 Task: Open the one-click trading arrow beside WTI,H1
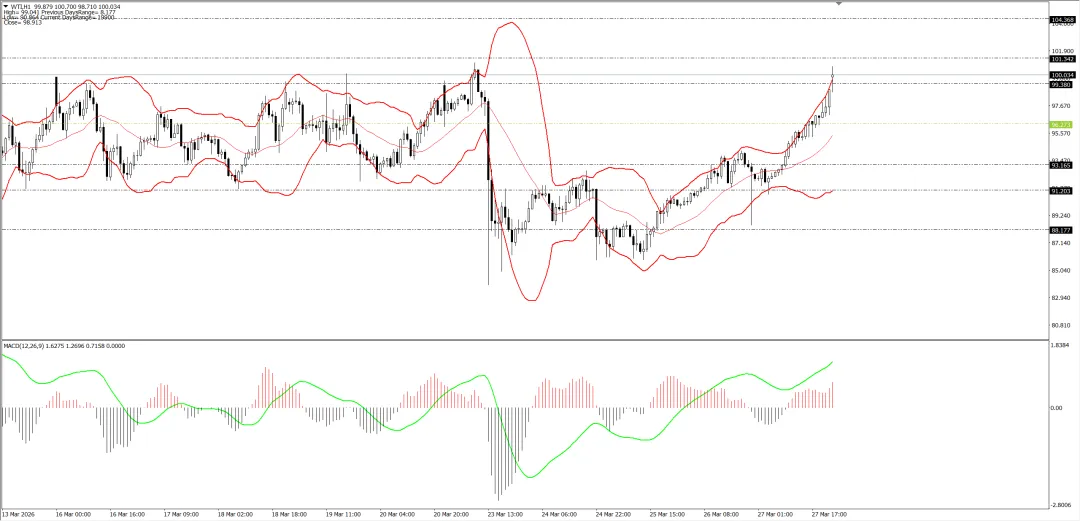[5, 7]
